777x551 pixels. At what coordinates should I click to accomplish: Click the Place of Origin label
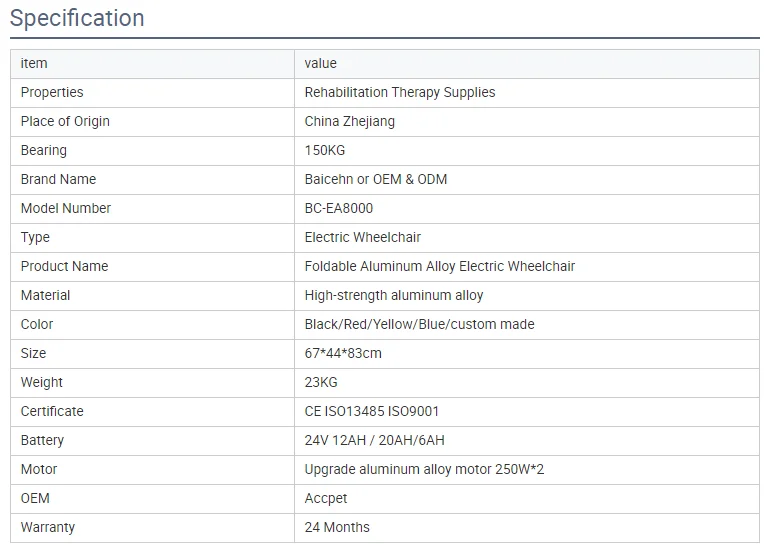[65, 121]
